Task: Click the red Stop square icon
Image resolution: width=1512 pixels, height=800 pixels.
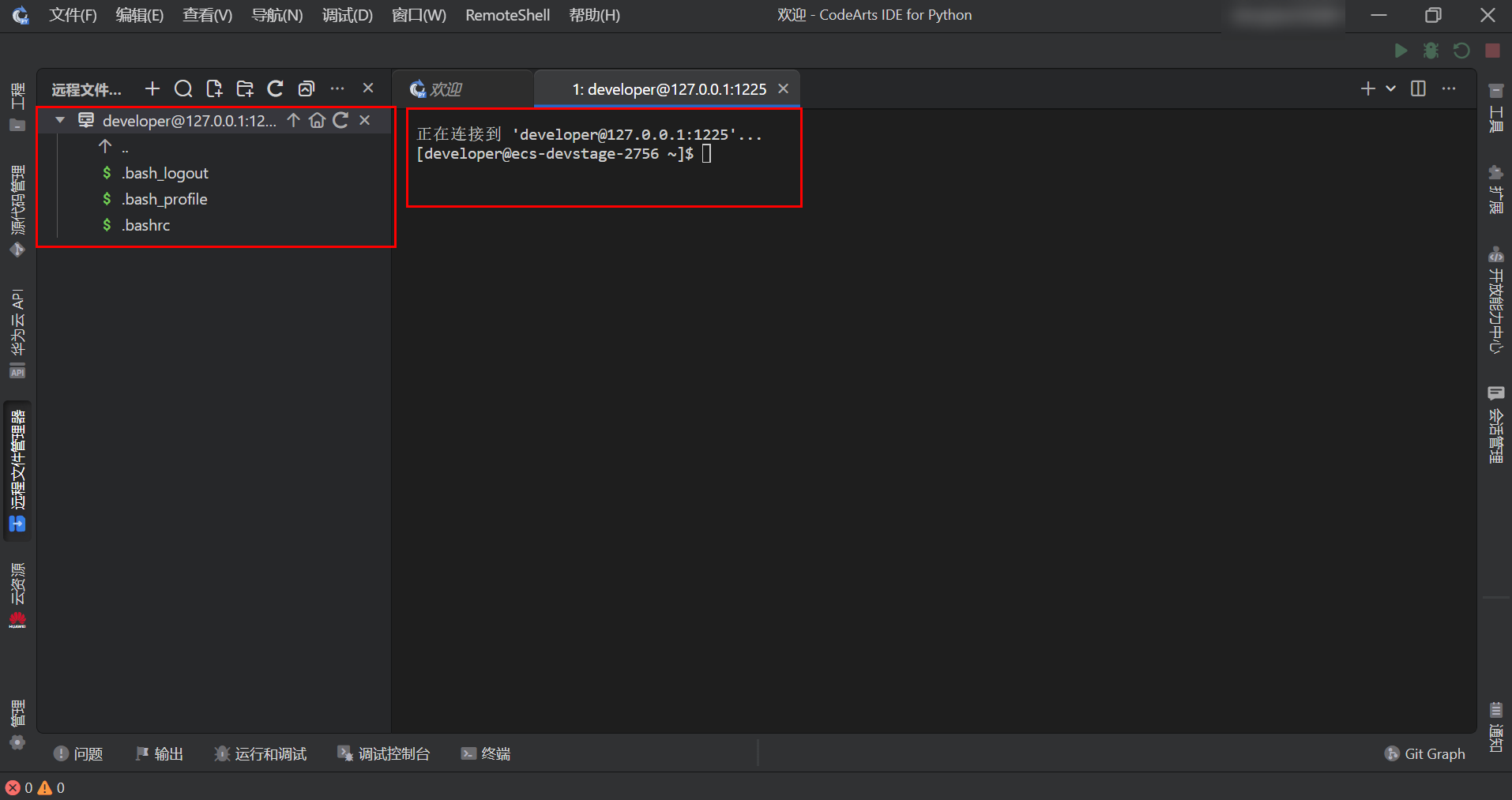Action: point(1492,51)
